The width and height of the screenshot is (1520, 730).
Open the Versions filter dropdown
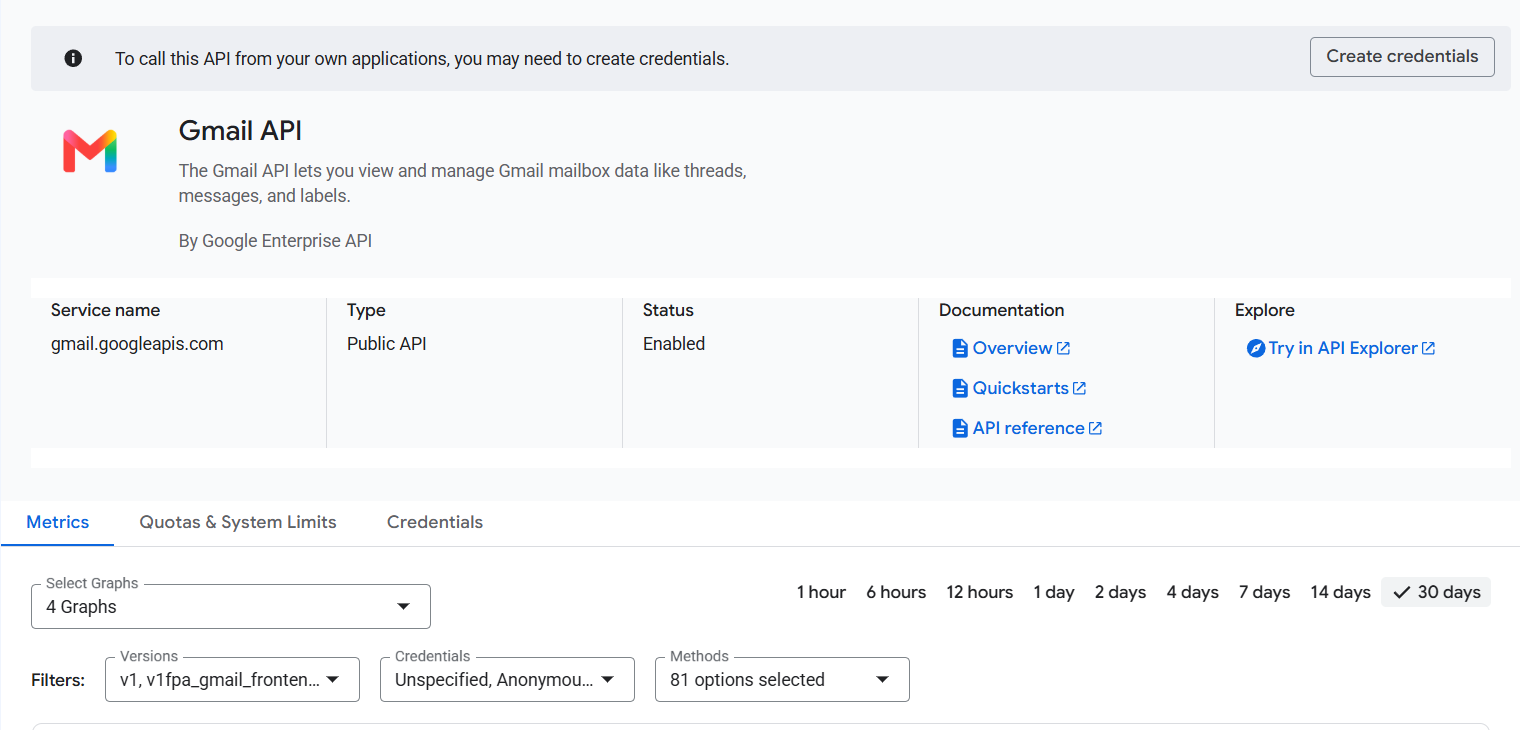(x=232, y=679)
